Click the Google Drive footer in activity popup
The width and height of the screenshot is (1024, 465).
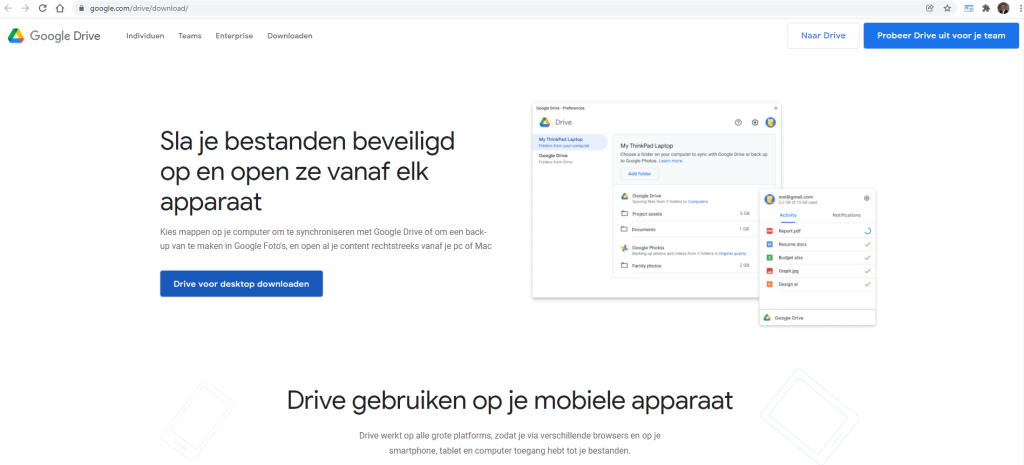pyautogui.click(x=817, y=317)
